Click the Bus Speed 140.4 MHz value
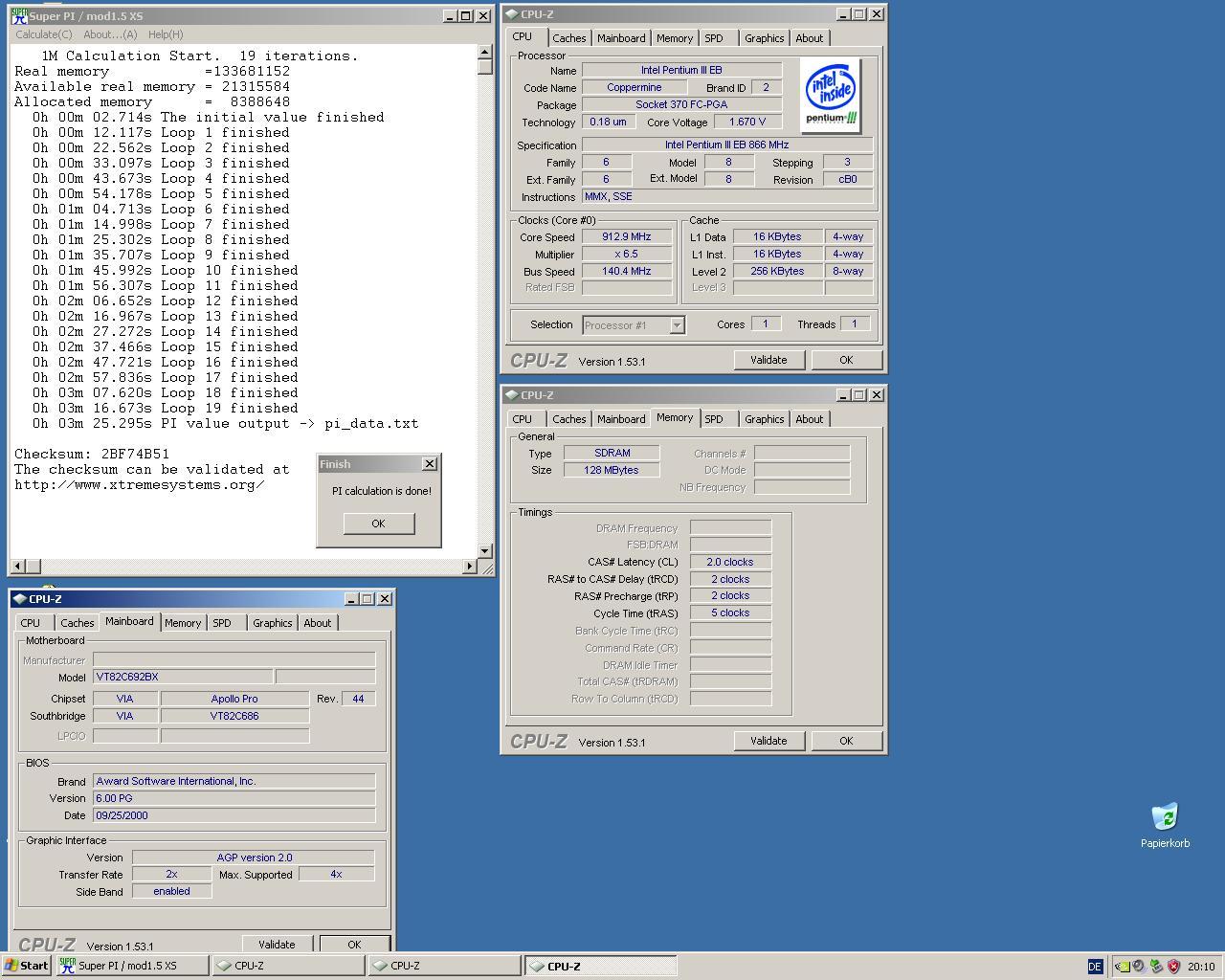Image resolution: width=1225 pixels, height=980 pixels. (626, 271)
